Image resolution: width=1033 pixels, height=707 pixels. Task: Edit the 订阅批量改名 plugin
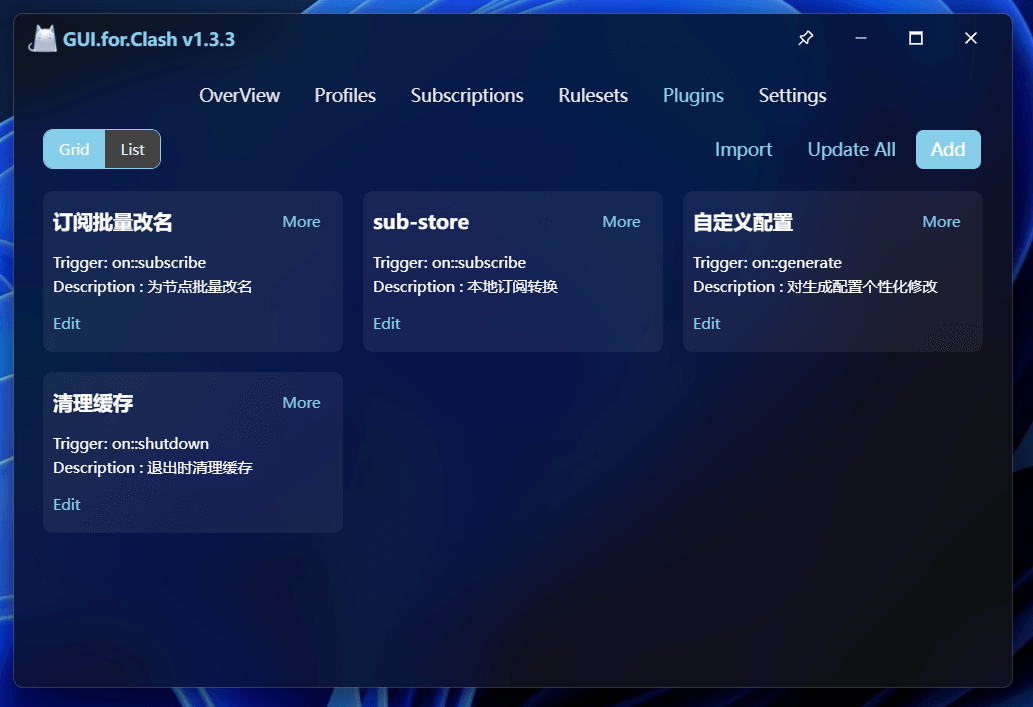point(67,324)
